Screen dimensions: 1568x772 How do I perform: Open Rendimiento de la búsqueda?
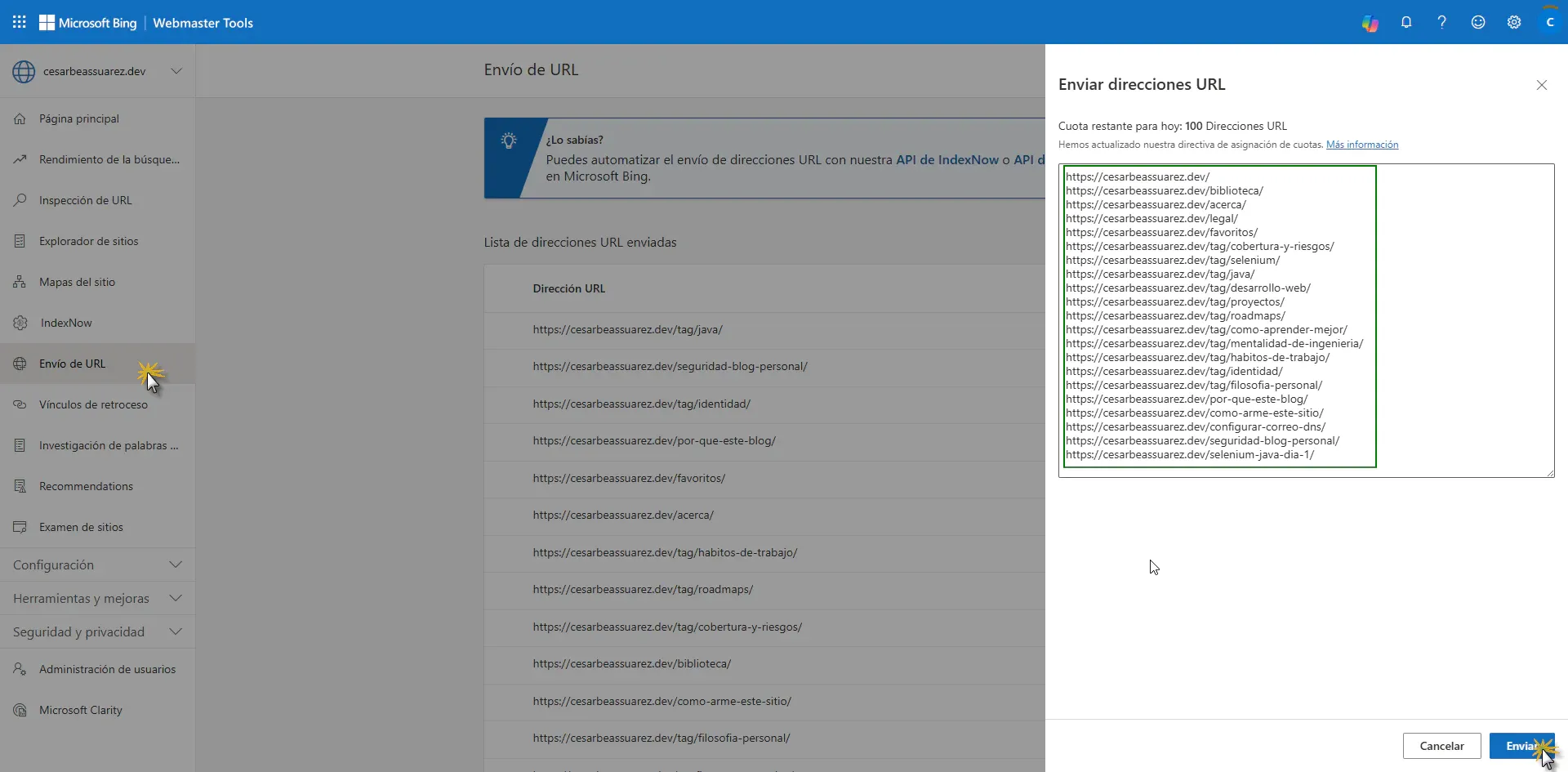(x=109, y=158)
